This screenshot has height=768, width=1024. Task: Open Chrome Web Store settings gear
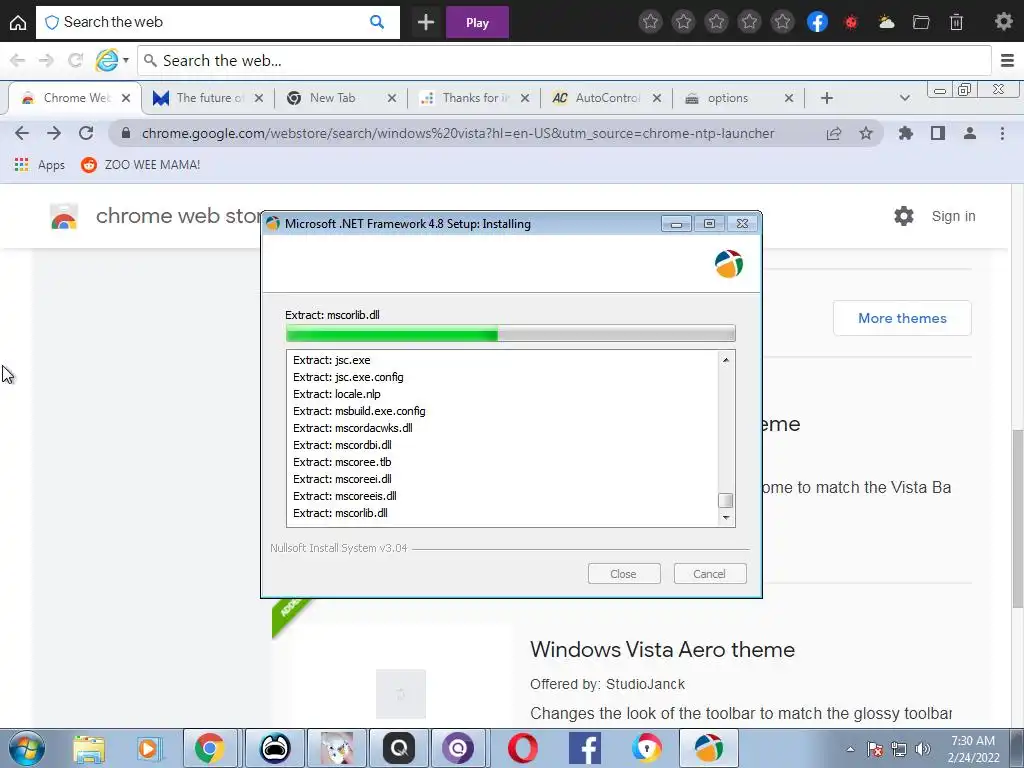point(904,216)
